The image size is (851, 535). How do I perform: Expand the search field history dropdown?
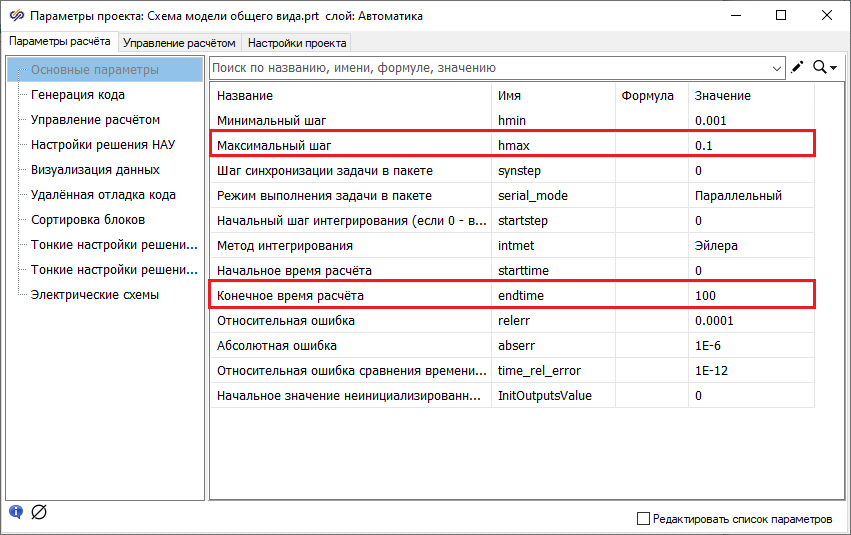[778, 68]
